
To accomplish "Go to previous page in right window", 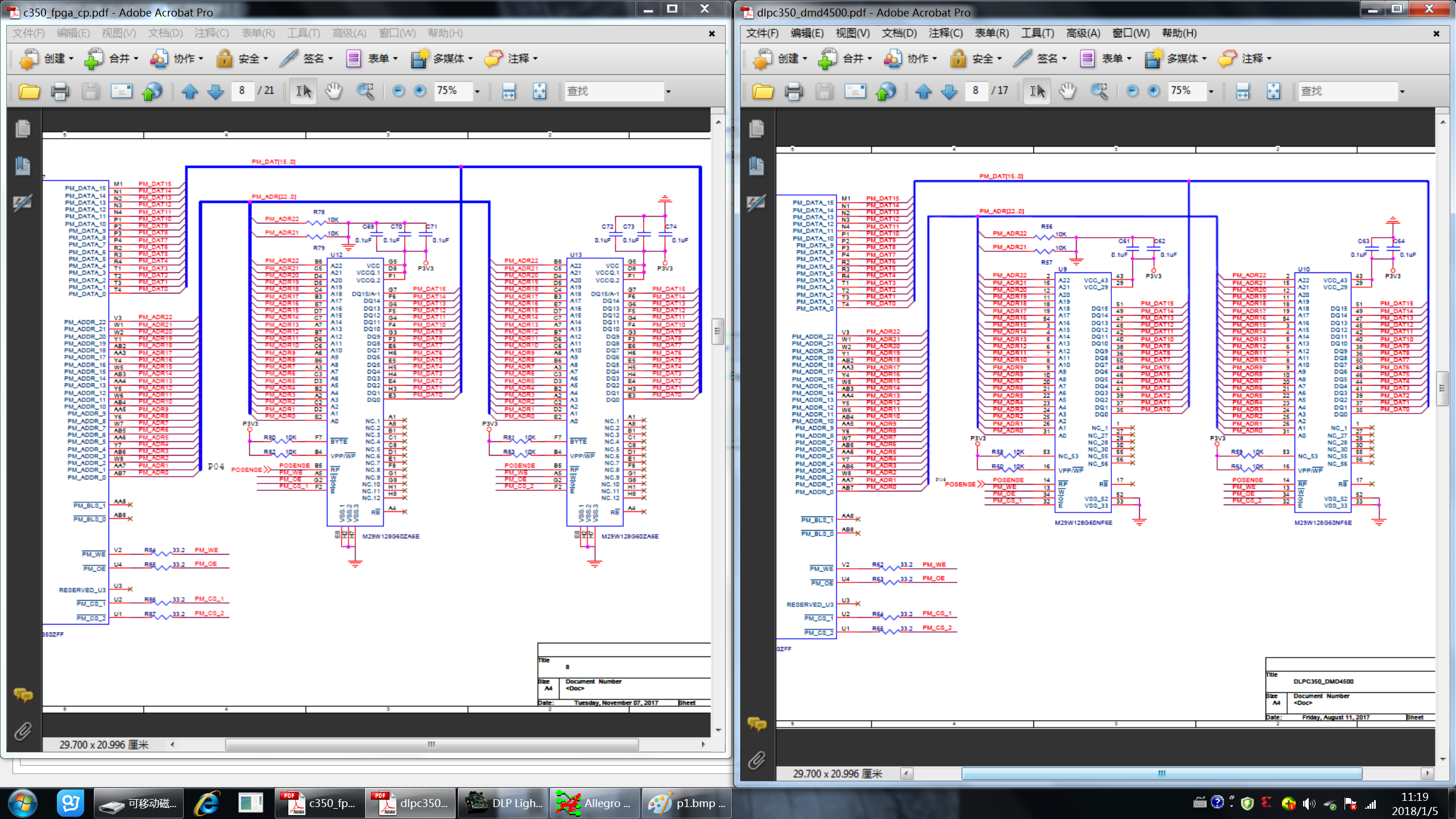I will pos(924,91).
